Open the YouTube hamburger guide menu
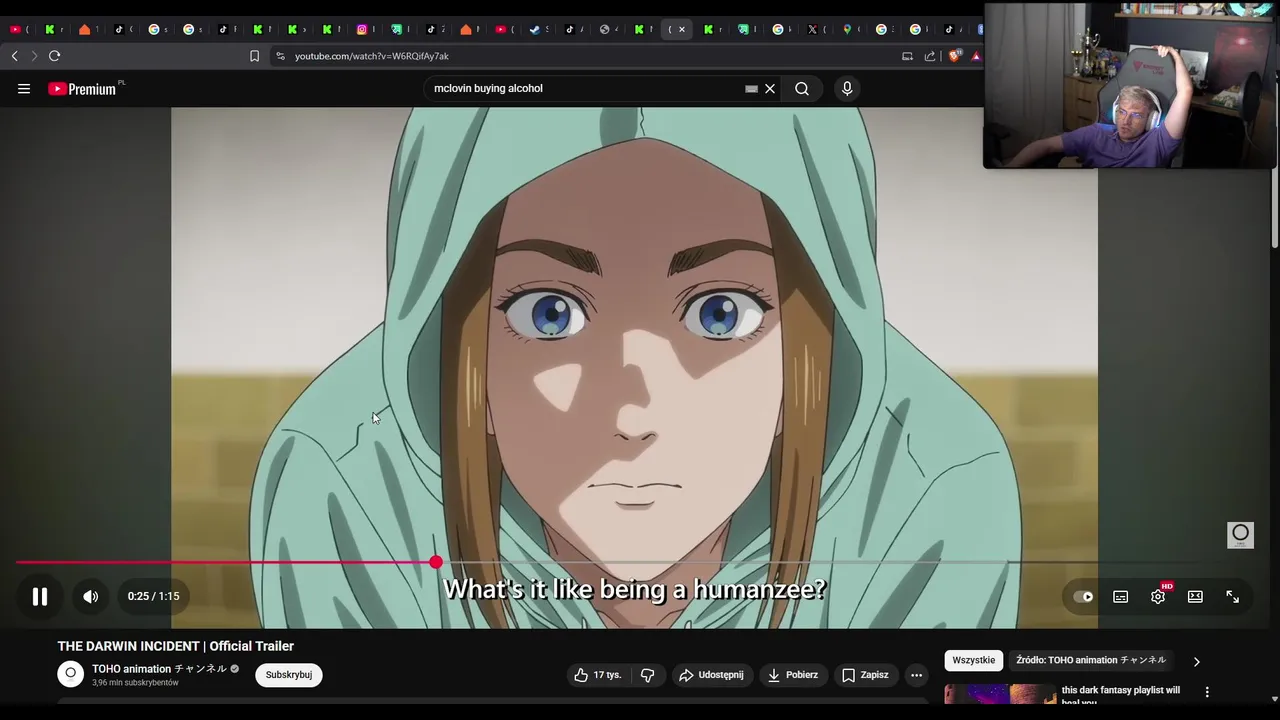 tap(24, 89)
